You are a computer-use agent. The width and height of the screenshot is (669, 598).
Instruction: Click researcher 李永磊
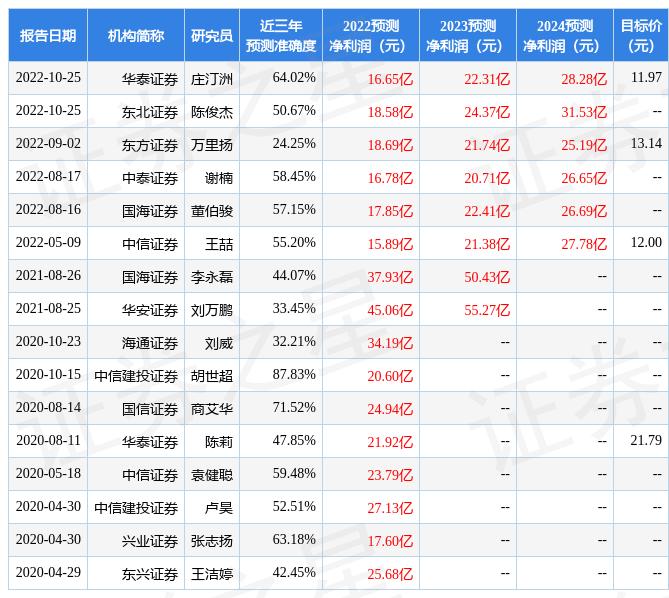212,277
